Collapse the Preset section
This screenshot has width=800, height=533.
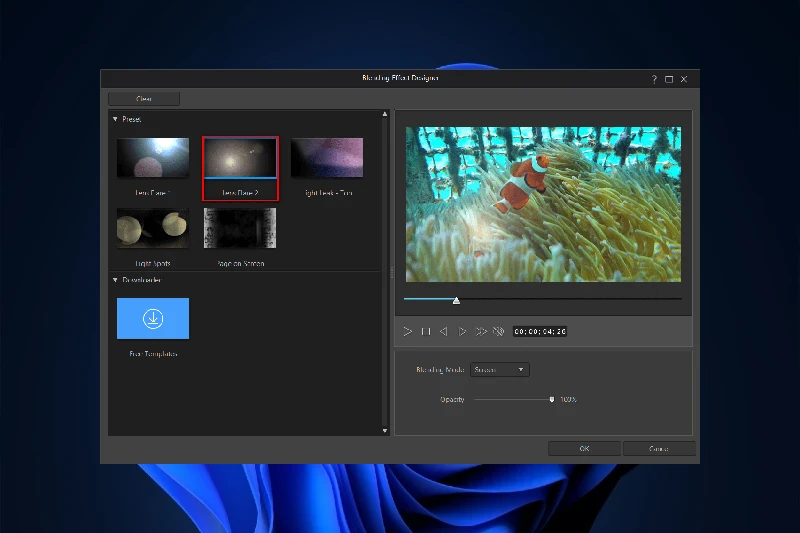click(x=115, y=119)
